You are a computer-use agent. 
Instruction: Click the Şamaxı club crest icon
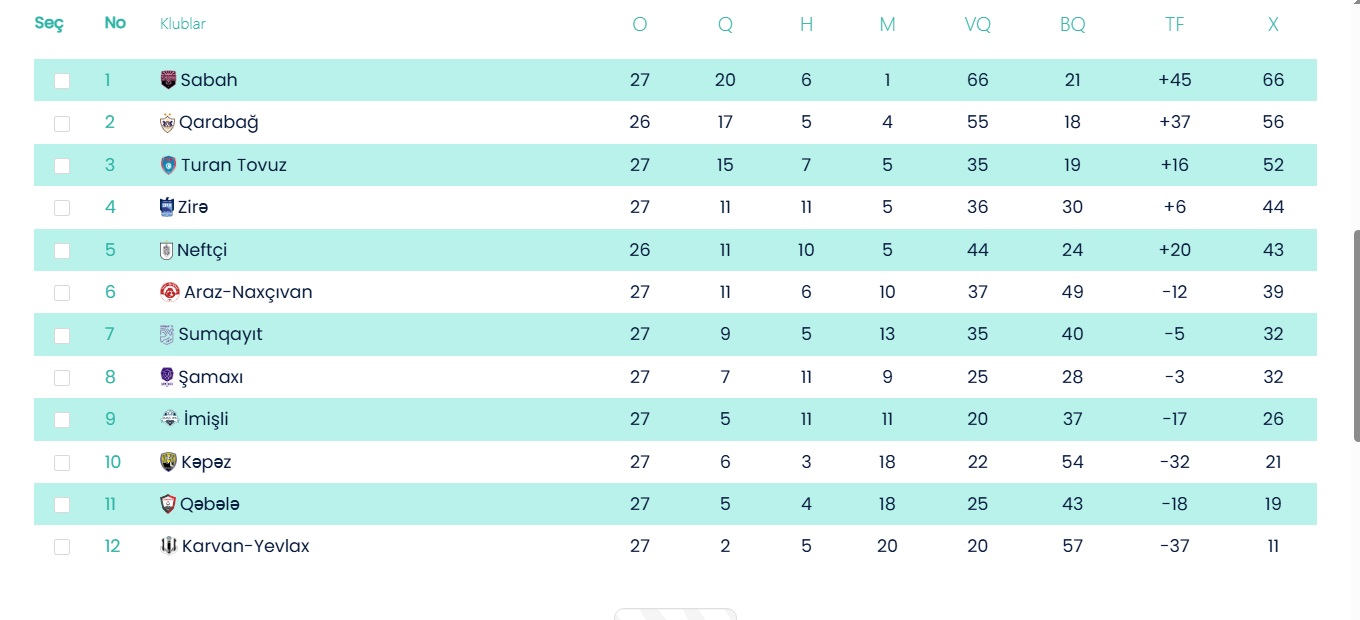click(x=167, y=377)
